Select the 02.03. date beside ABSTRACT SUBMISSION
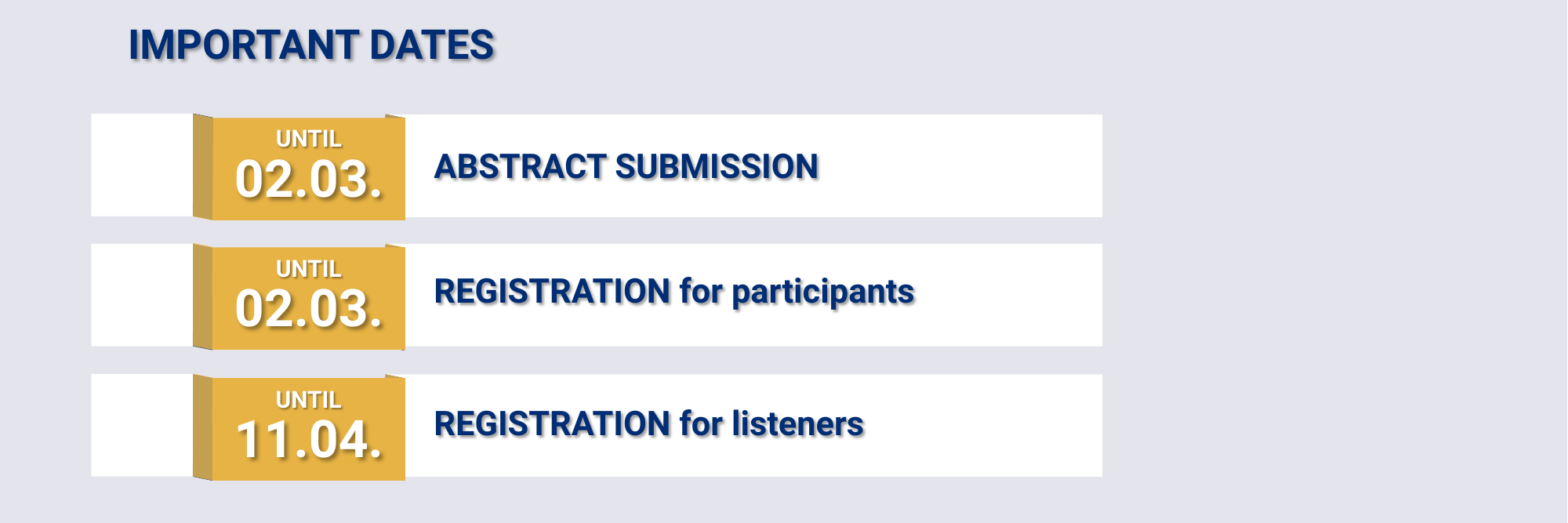The width and height of the screenshot is (1568, 523). 309,180
